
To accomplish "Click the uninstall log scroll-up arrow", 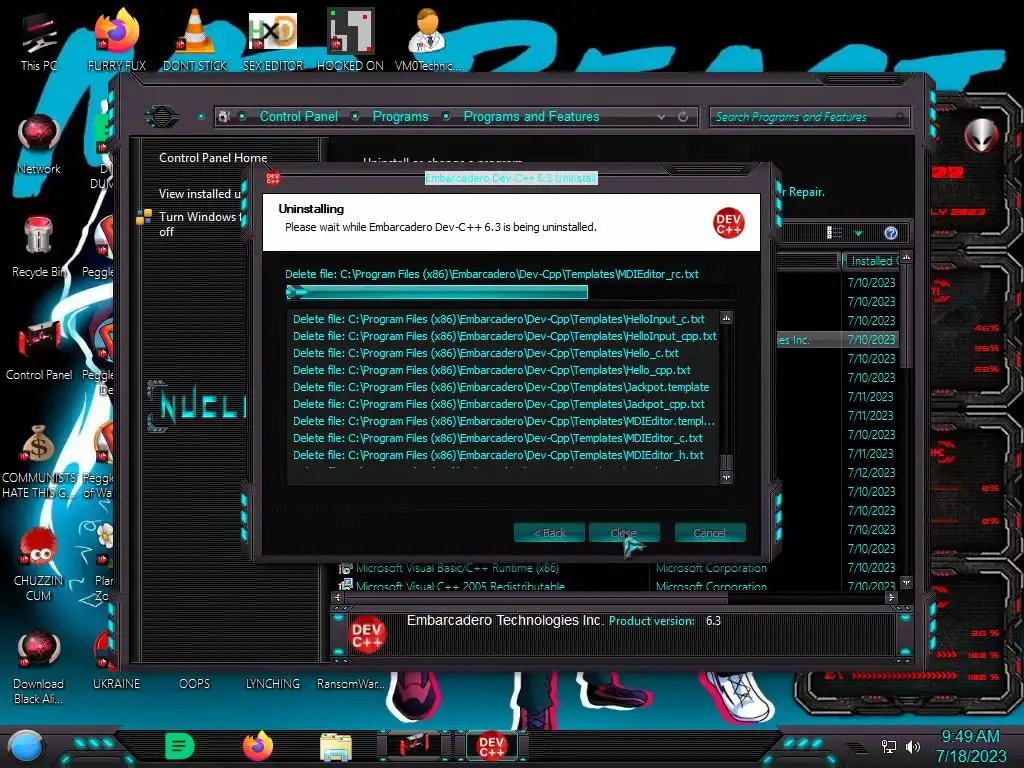I will tap(726, 318).
